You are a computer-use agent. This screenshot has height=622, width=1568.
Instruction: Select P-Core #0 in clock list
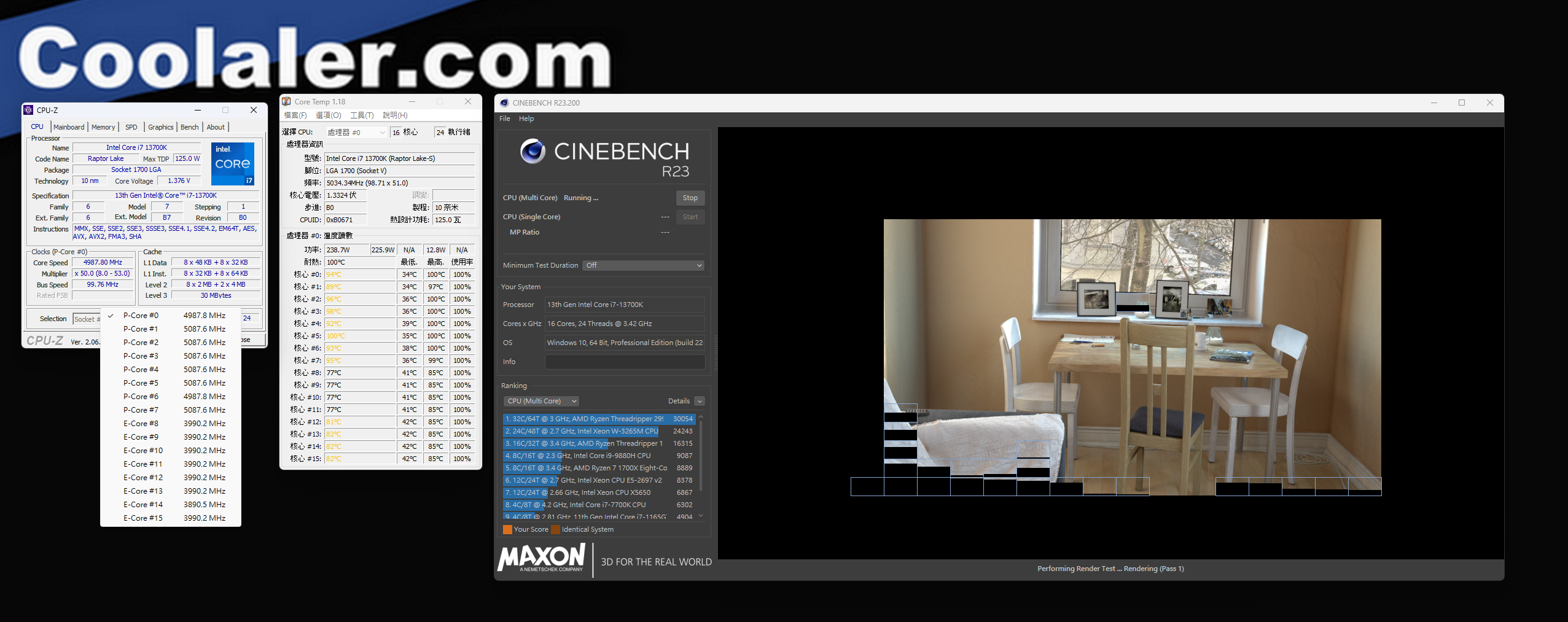pyautogui.click(x=171, y=316)
